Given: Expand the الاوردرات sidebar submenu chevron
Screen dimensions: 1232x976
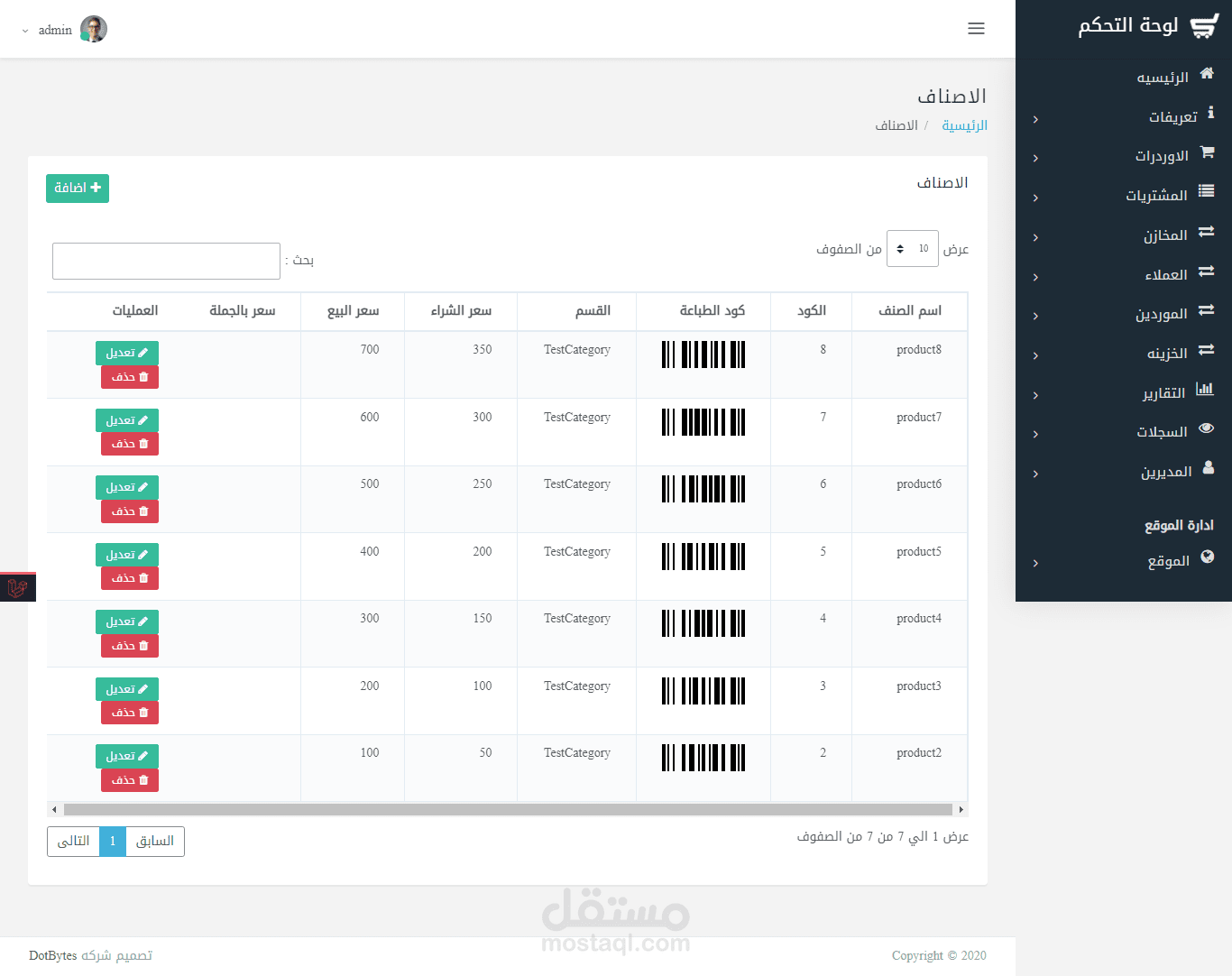Looking at the screenshot, I should (x=1035, y=158).
